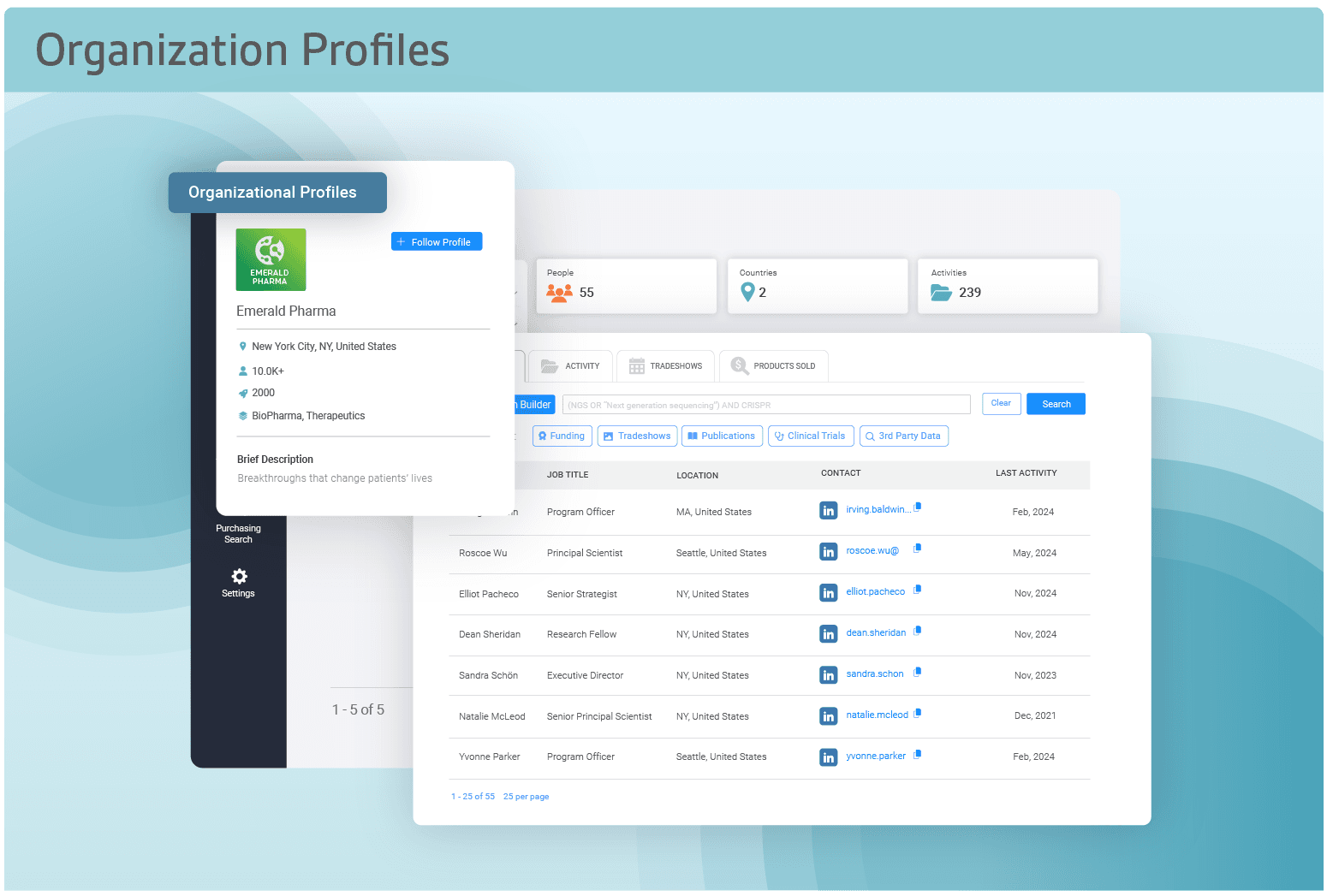Click the roscoe.wu@ email link
Viewport: 1327px width, 896px height.
tap(872, 550)
